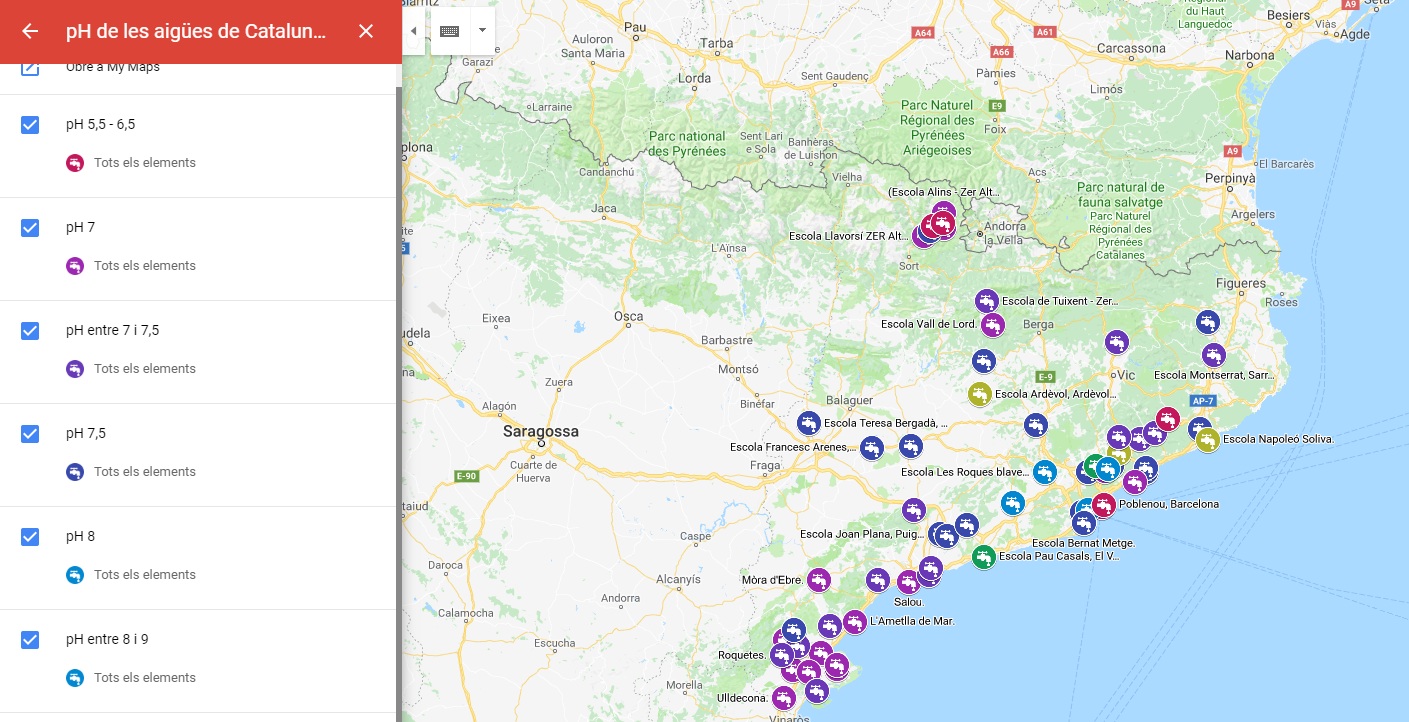This screenshot has height=722, width=1409.
Task: Click the pH 5,5 - 6,5 layer title
Action: pyautogui.click(x=100, y=125)
